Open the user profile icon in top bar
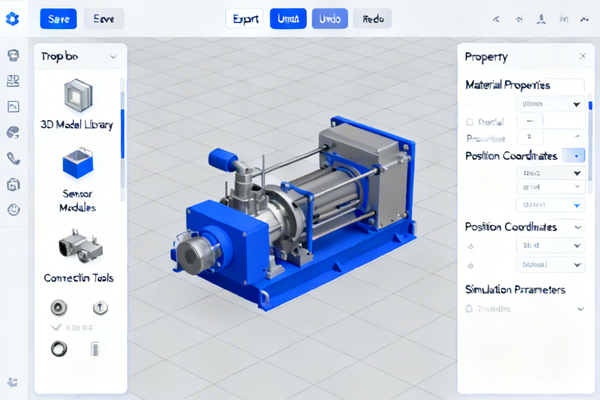Image resolution: width=600 pixels, height=400 pixels. tap(541, 19)
